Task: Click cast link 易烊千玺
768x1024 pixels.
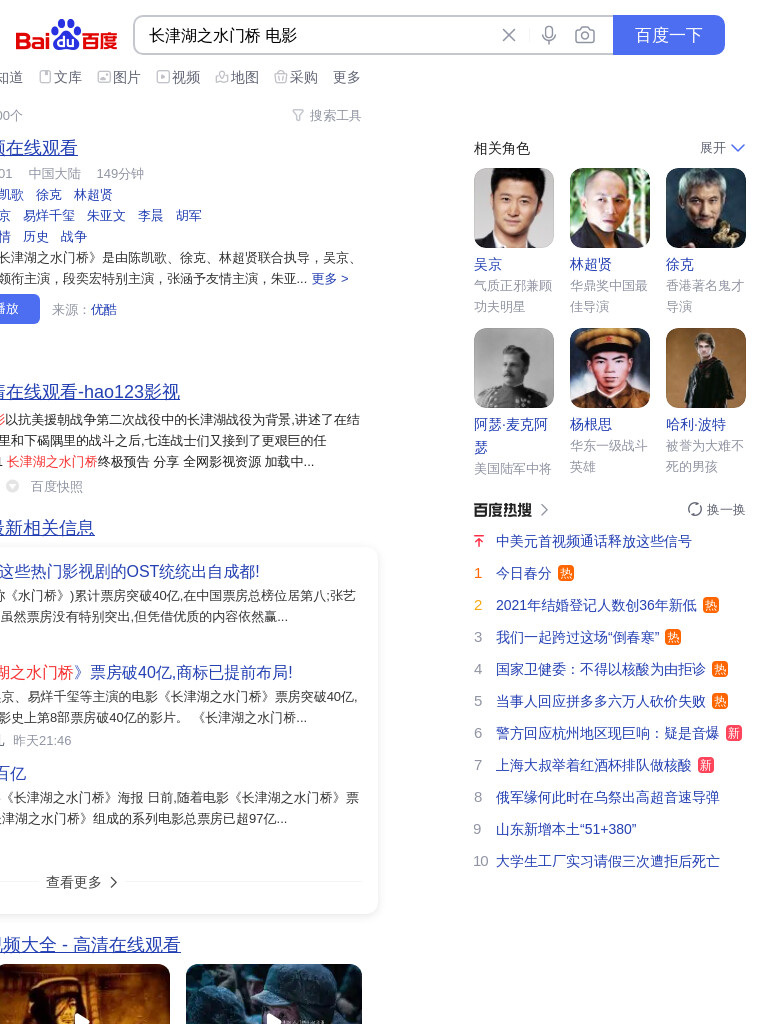Action: click(49, 216)
